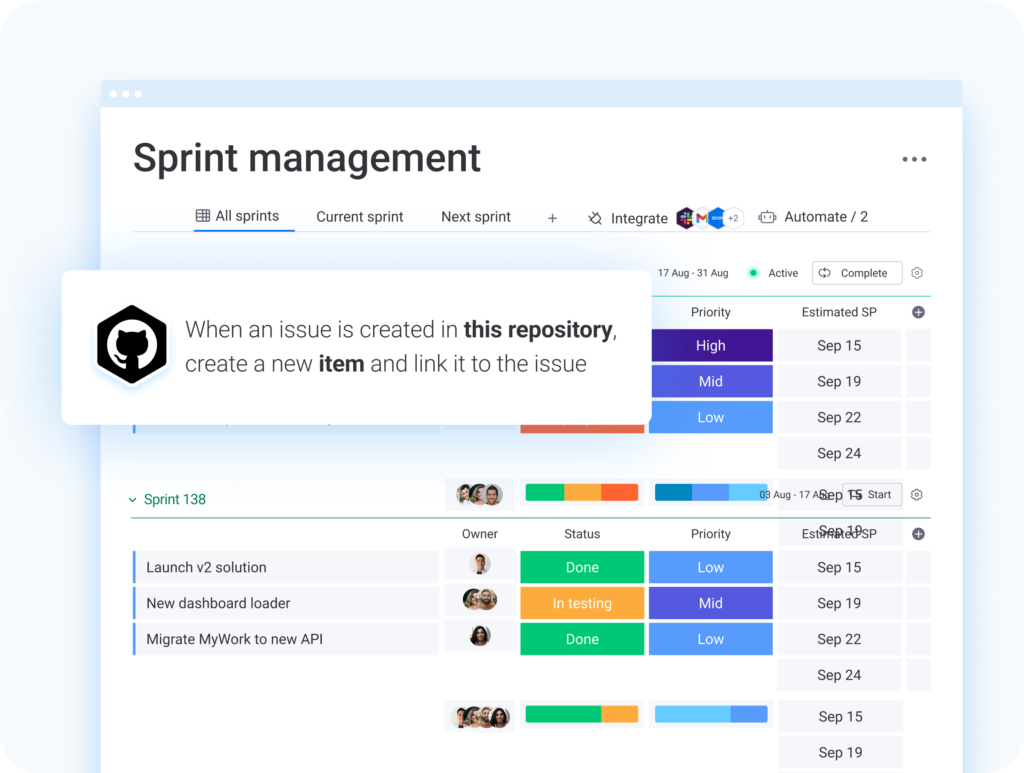
Task: Show the +2 more integrations badge
Action: pyautogui.click(x=733, y=218)
